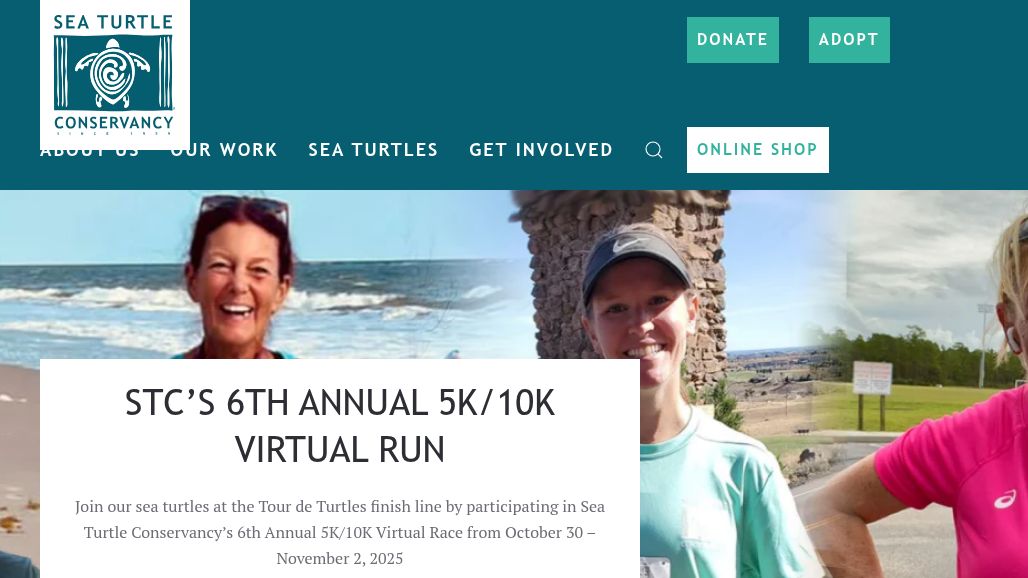The width and height of the screenshot is (1028, 578).
Task: Open the GET INVOLVED menu
Action: (x=541, y=150)
